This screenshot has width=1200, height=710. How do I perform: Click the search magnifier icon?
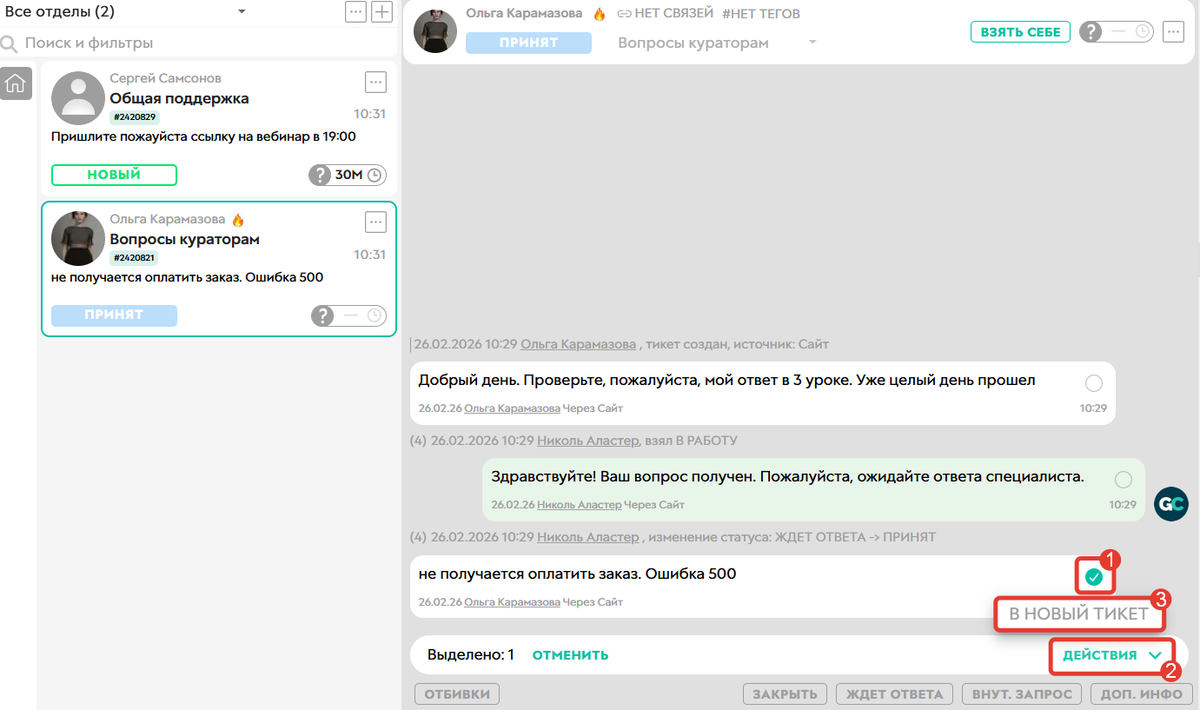pos(9,44)
